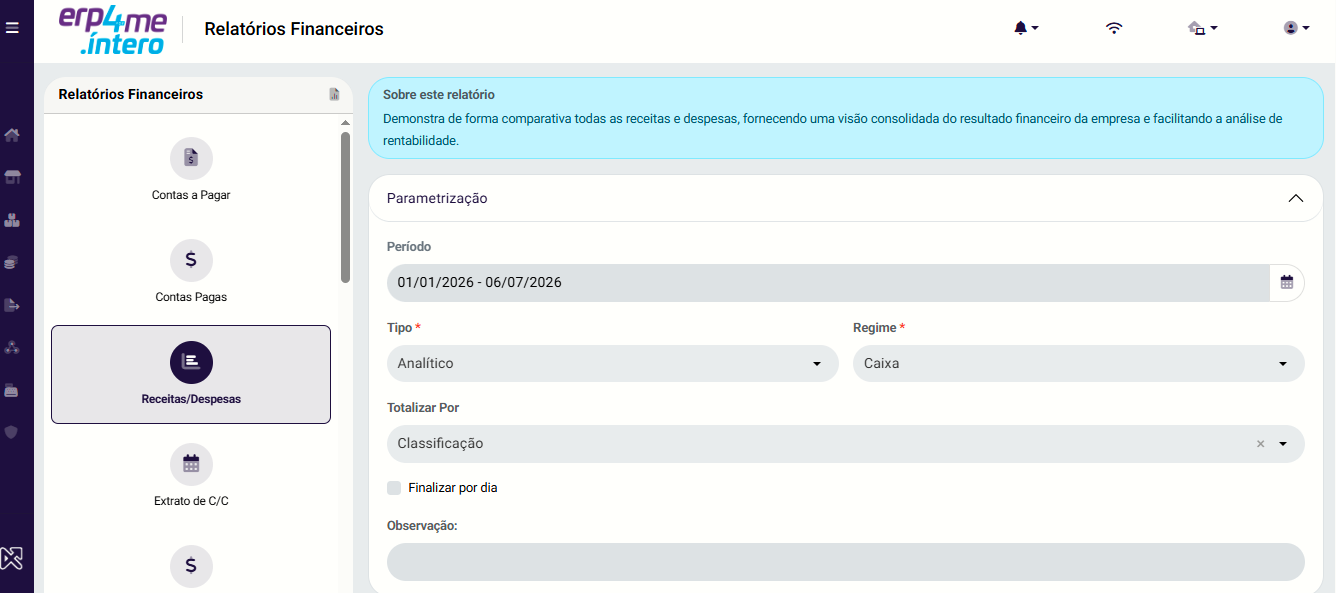Click the logo icon at the sidebar bottom
The height and width of the screenshot is (593, 1336).
[x=12, y=558]
